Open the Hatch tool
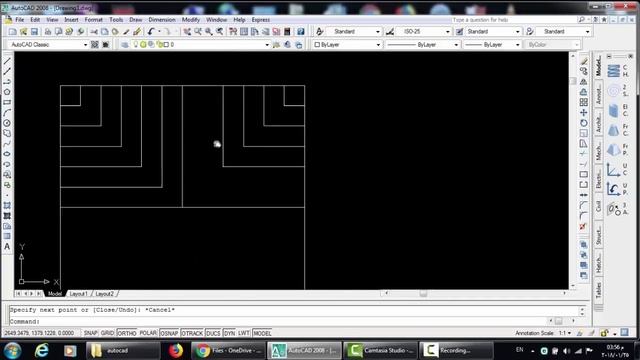Screen dimensions: 640x360 point(7,205)
